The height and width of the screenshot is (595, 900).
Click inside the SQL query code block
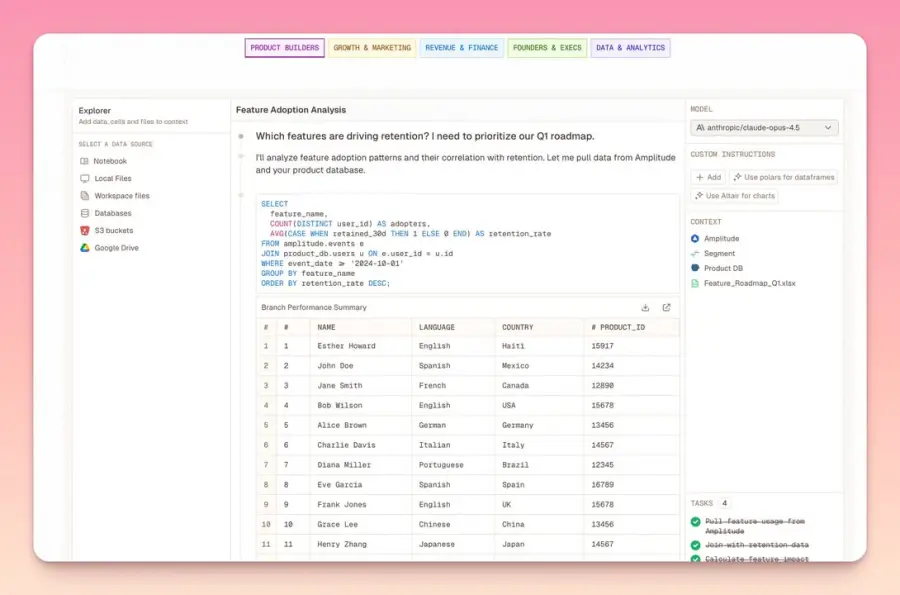click(x=468, y=243)
